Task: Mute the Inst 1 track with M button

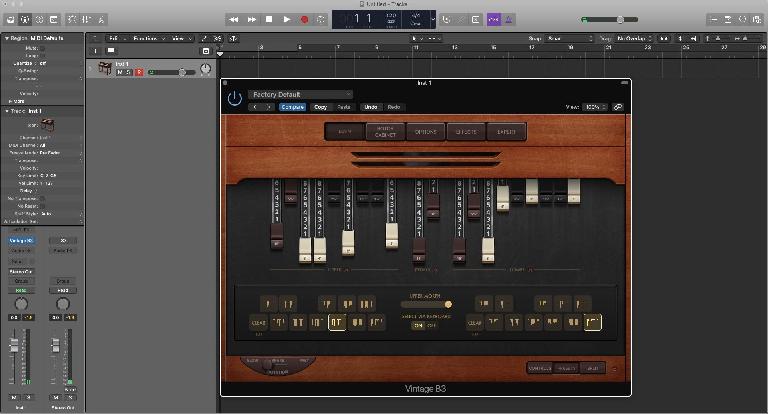Action: coord(120,73)
